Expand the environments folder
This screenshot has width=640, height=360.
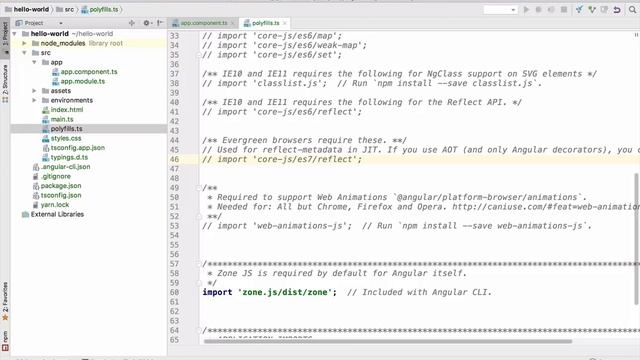(35, 100)
